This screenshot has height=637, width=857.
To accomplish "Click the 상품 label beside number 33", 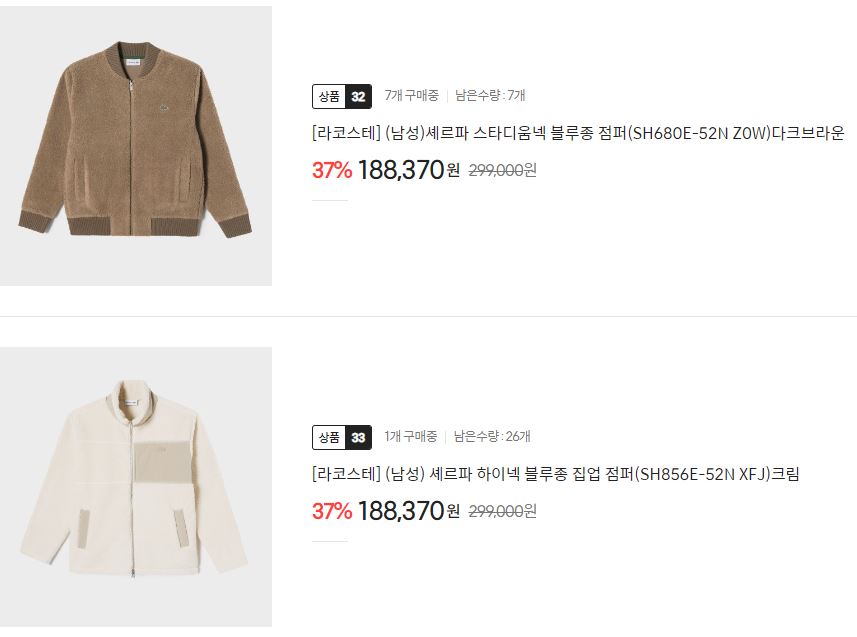I will 329,437.
